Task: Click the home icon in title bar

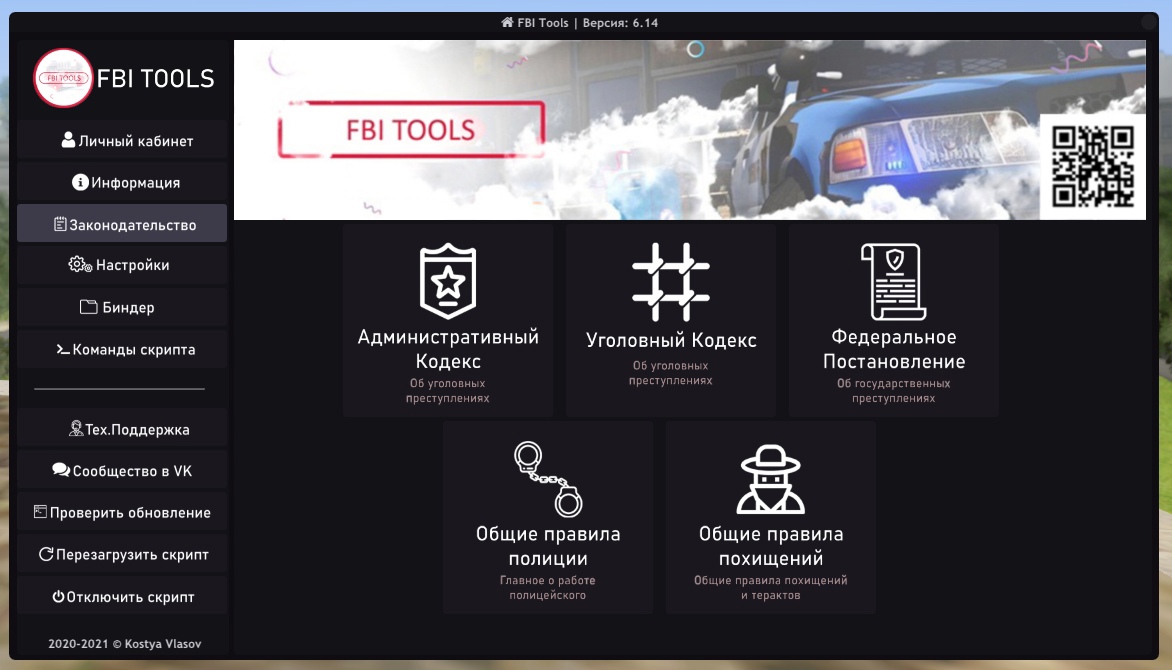Action: (508, 22)
